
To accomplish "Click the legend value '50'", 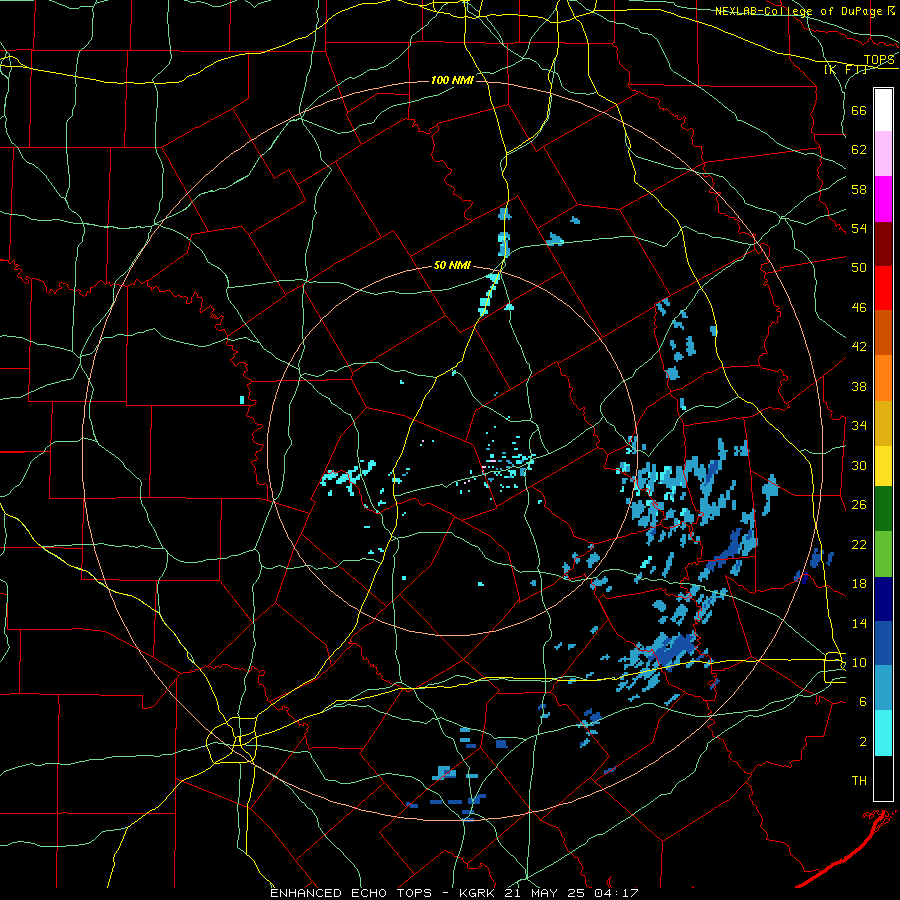I will click(x=859, y=268).
